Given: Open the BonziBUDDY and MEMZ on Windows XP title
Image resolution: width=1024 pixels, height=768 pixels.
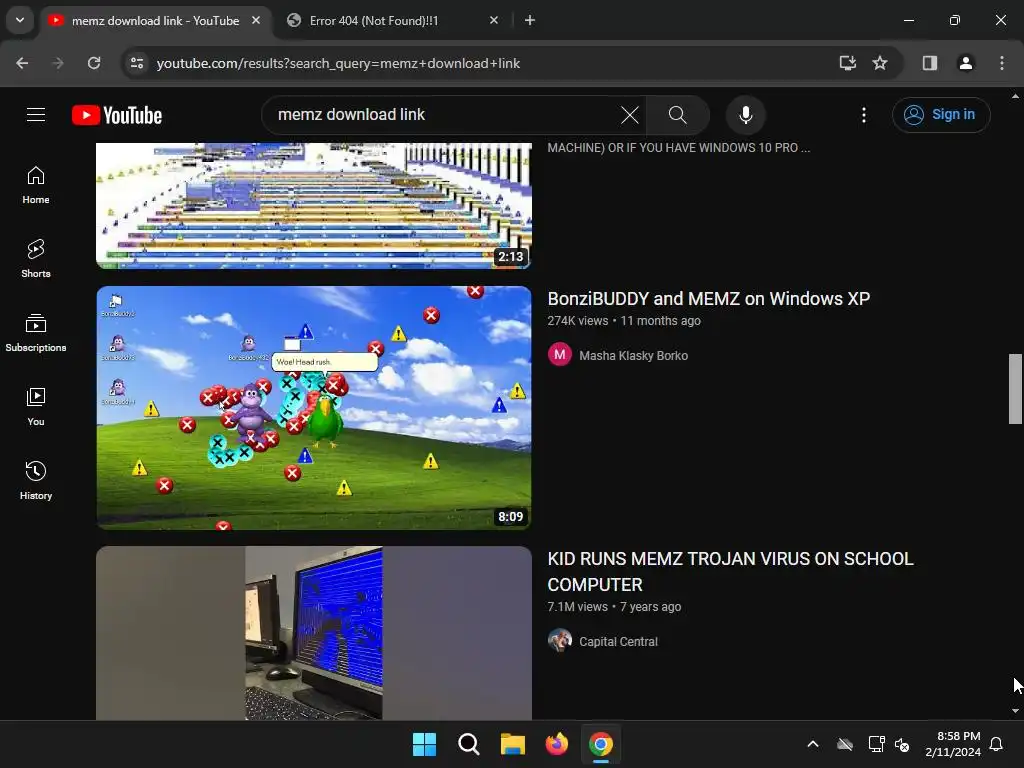Looking at the screenshot, I should click(709, 298).
